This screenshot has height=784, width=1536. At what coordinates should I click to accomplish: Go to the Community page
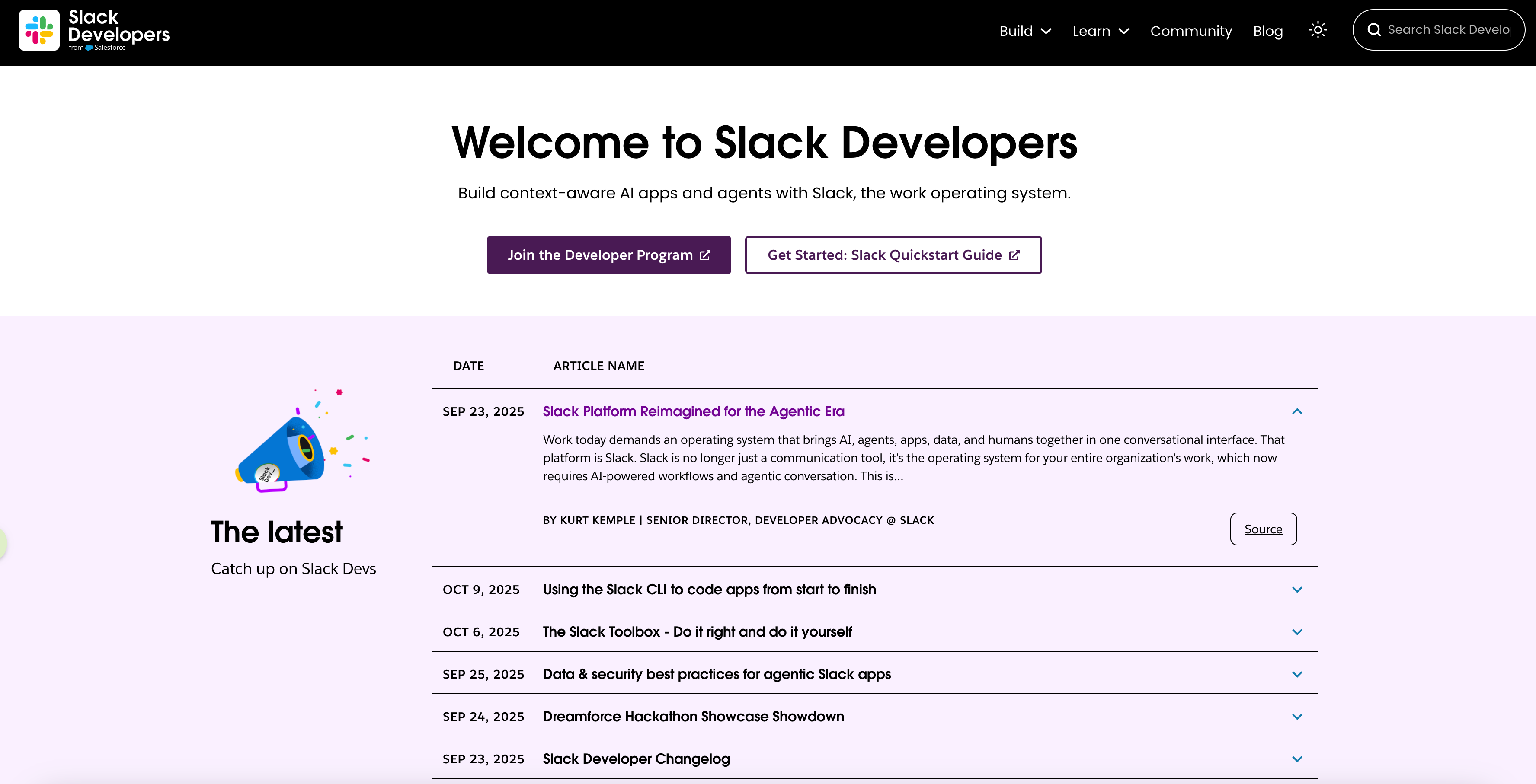coord(1191,31)
